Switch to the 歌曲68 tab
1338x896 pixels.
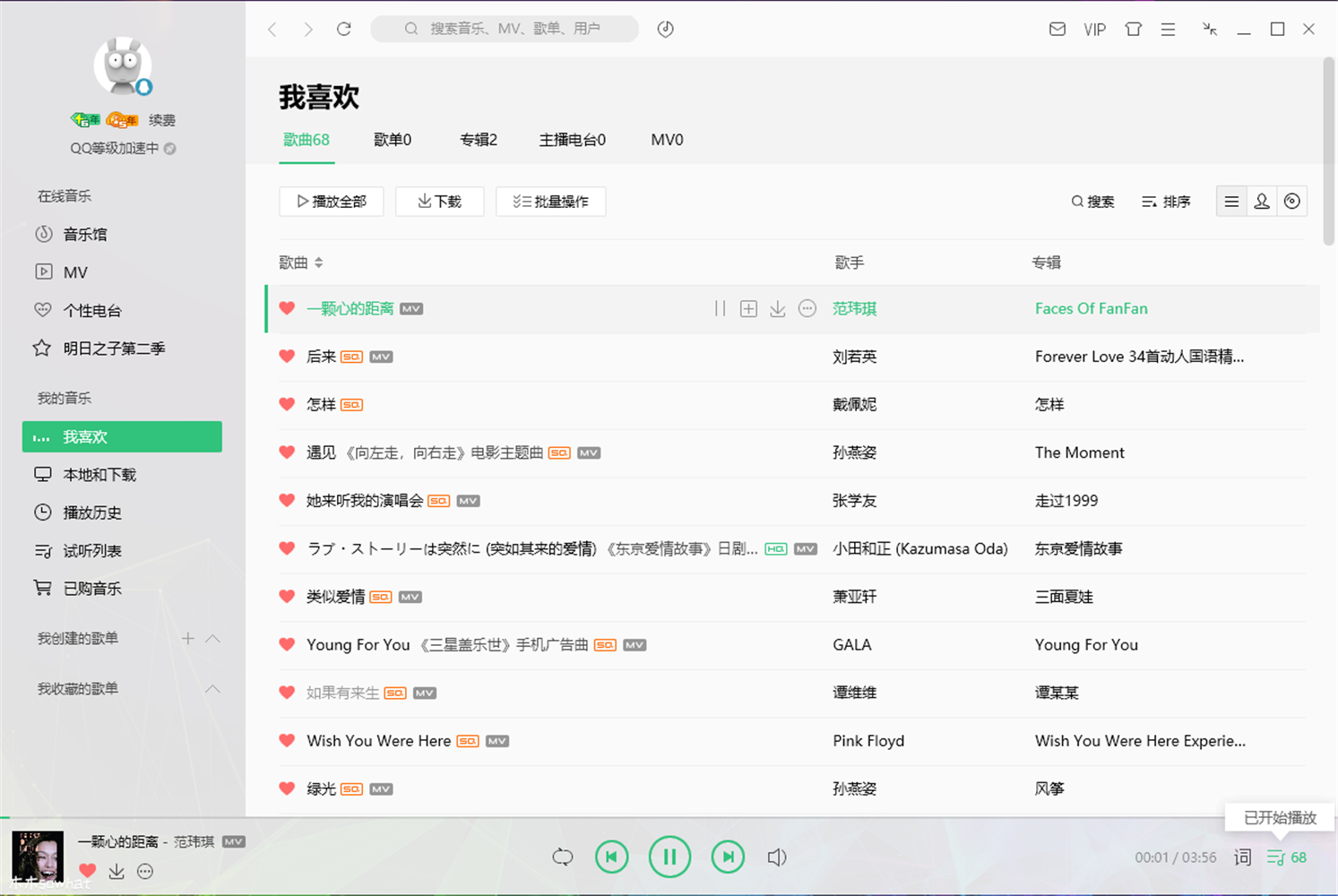coord(306,140)
